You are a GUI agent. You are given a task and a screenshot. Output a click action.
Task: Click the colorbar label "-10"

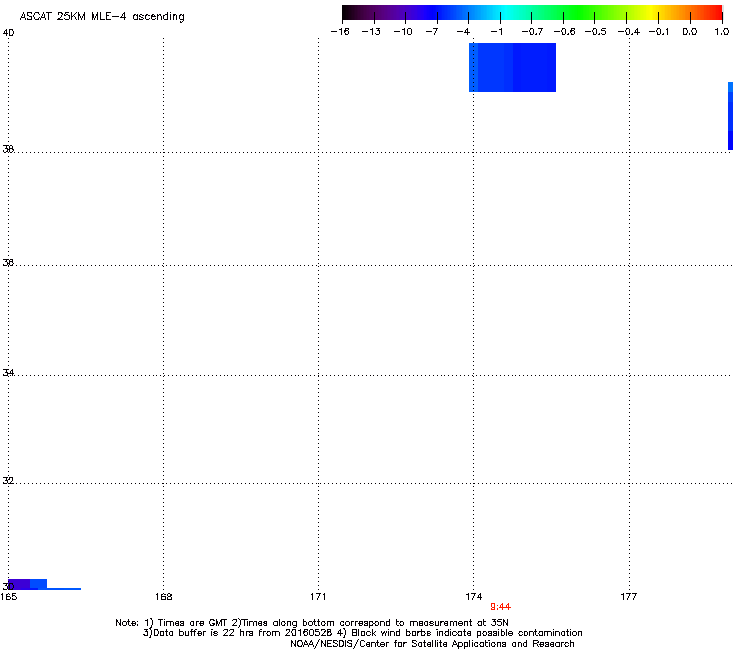coord(403,32)
